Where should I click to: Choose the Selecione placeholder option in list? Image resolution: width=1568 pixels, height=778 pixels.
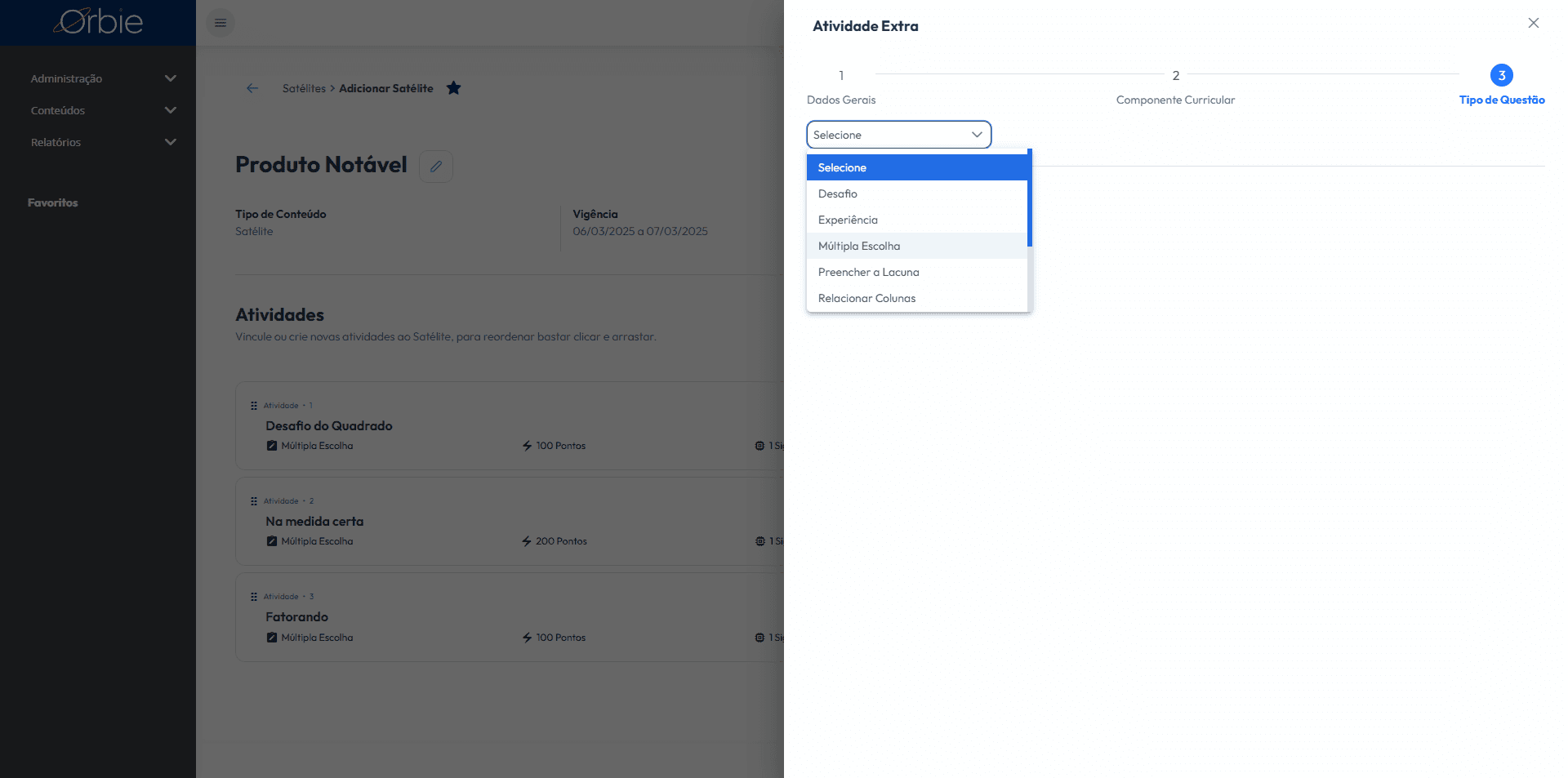(916, 167)
